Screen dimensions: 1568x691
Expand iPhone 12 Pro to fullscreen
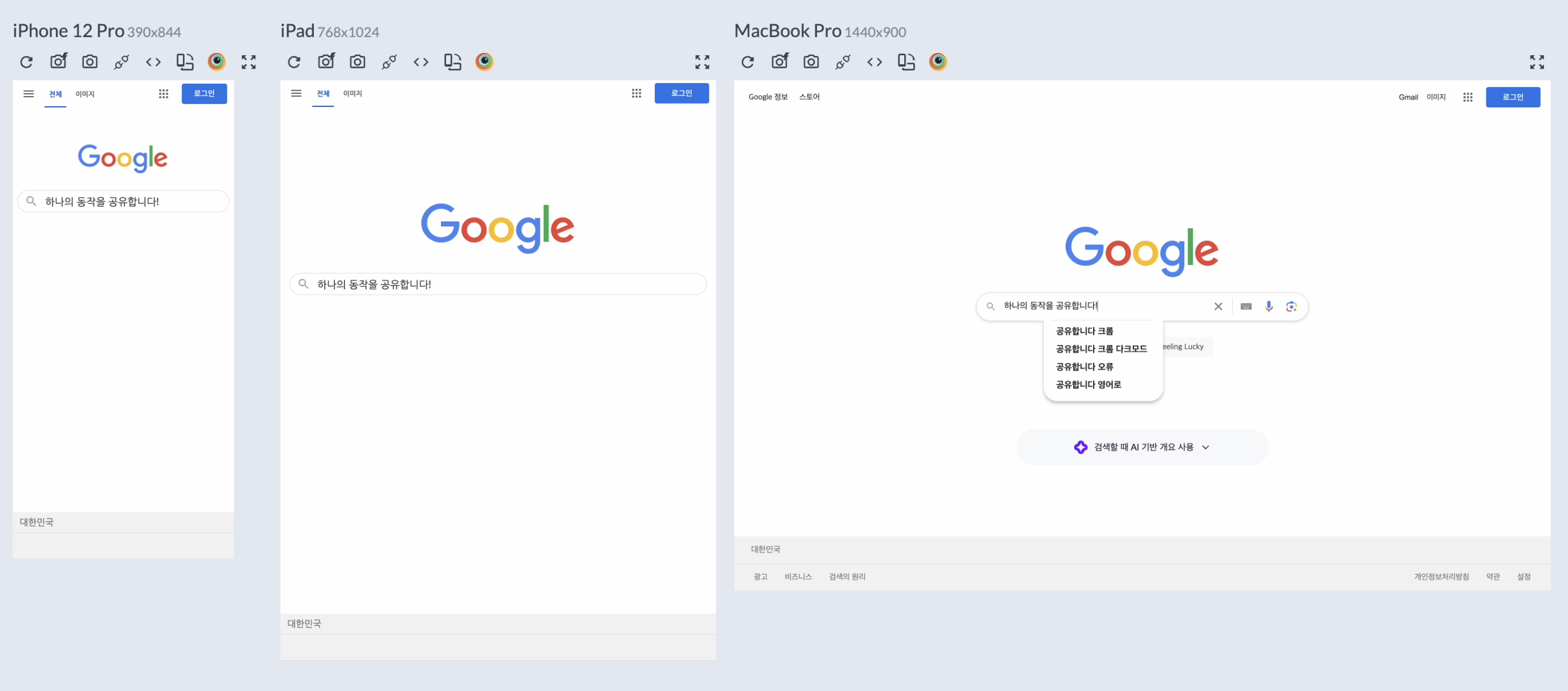[x=248, y=62]
